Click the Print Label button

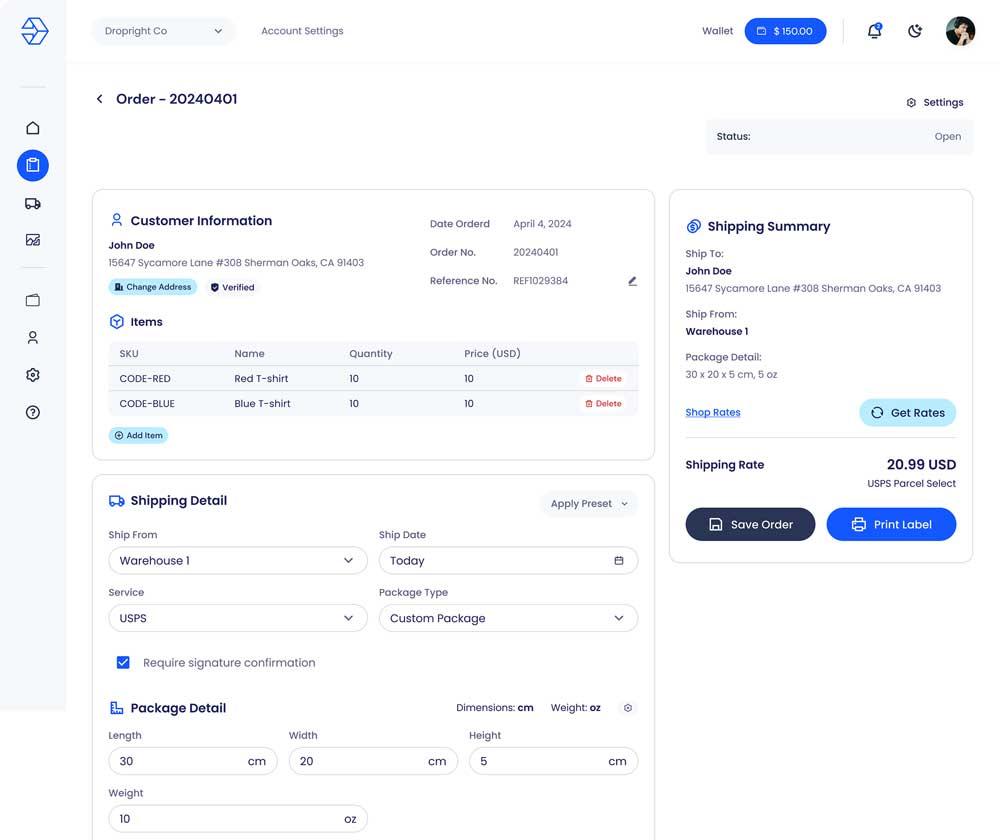pos(891,524)
